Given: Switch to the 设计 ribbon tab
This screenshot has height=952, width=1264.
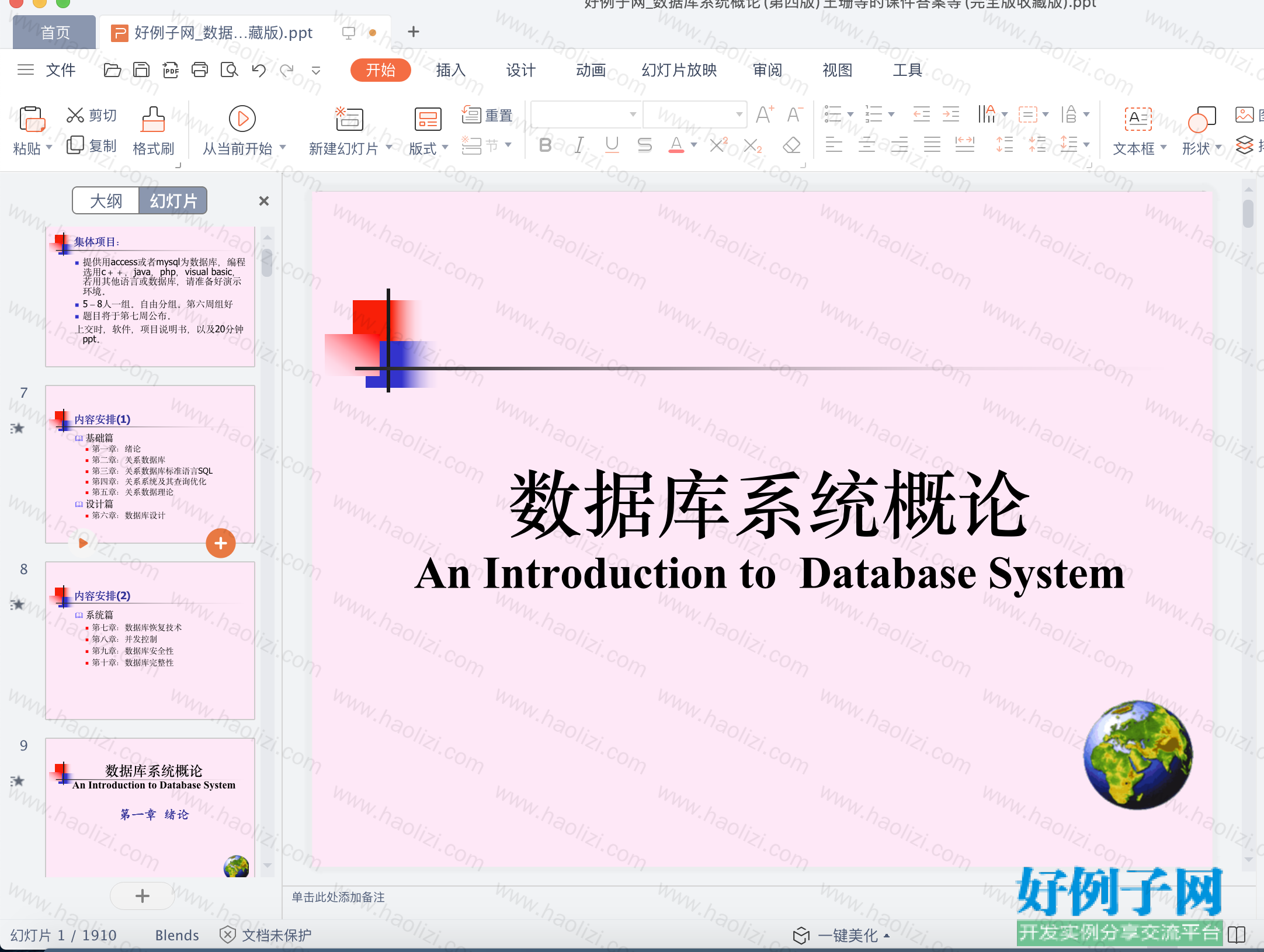Looking at the screenshot, I should coord(520,70).
